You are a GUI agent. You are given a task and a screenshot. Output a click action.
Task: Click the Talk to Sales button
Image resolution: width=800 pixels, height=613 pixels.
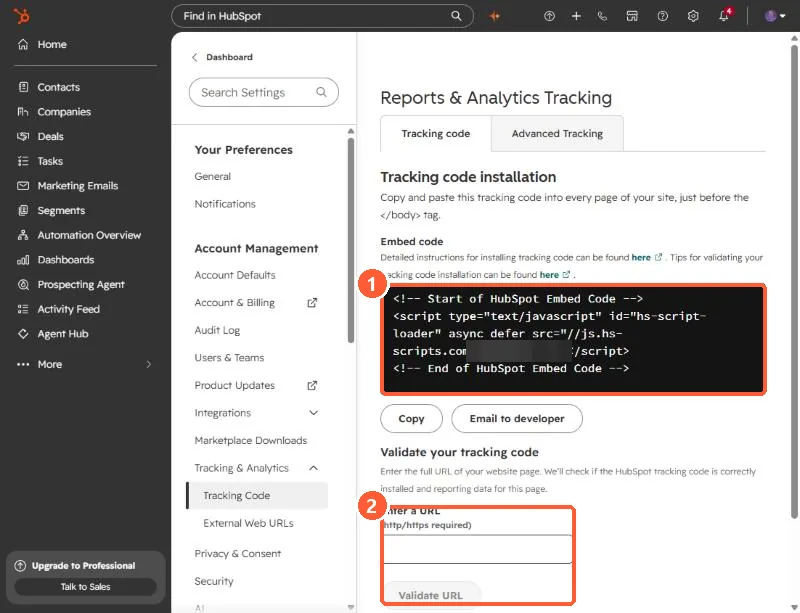(85, 586)
